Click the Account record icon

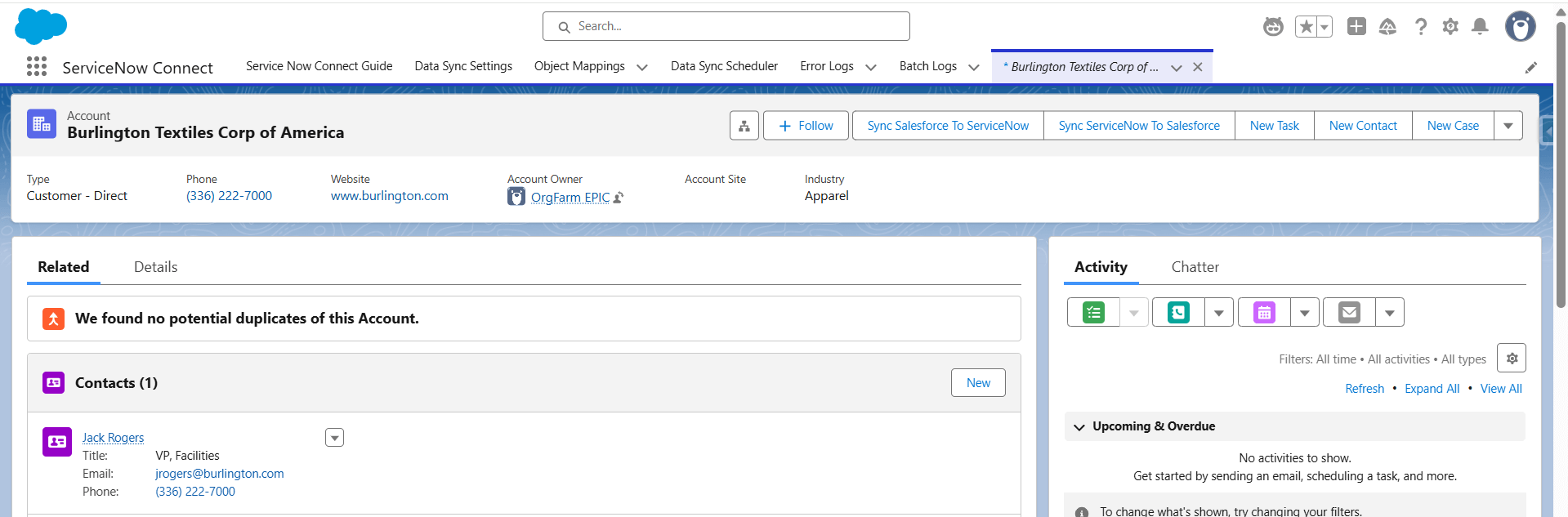click(42, 124)
